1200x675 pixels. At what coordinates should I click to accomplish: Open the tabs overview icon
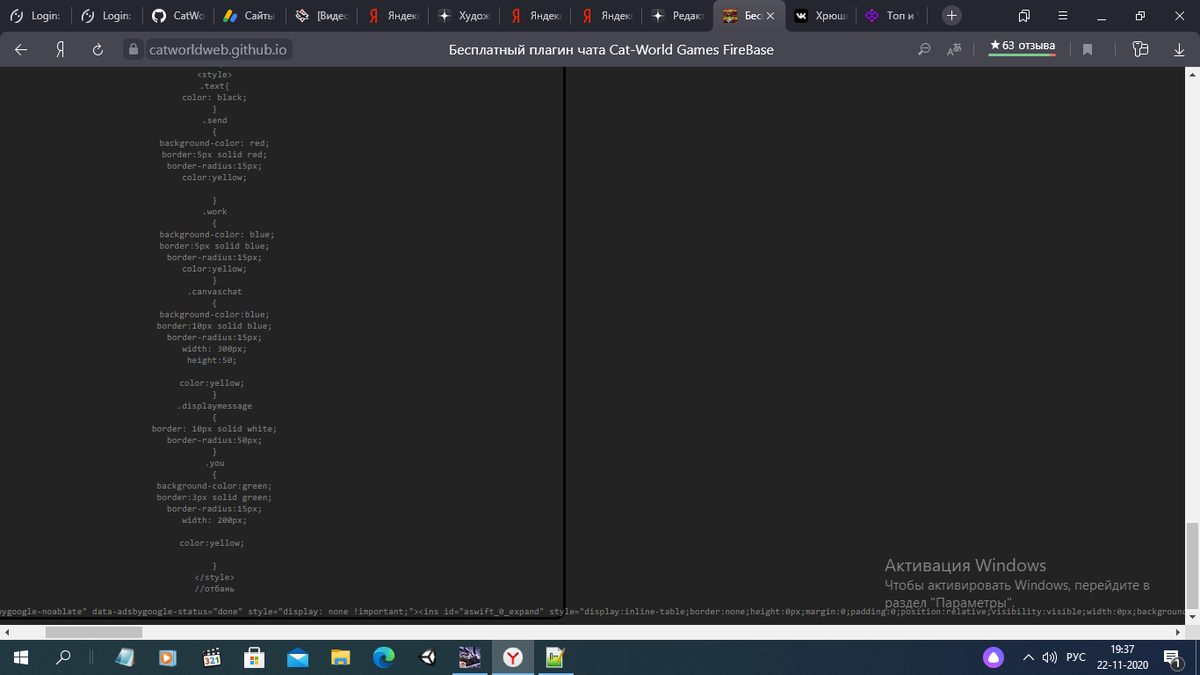point(1024,16)
